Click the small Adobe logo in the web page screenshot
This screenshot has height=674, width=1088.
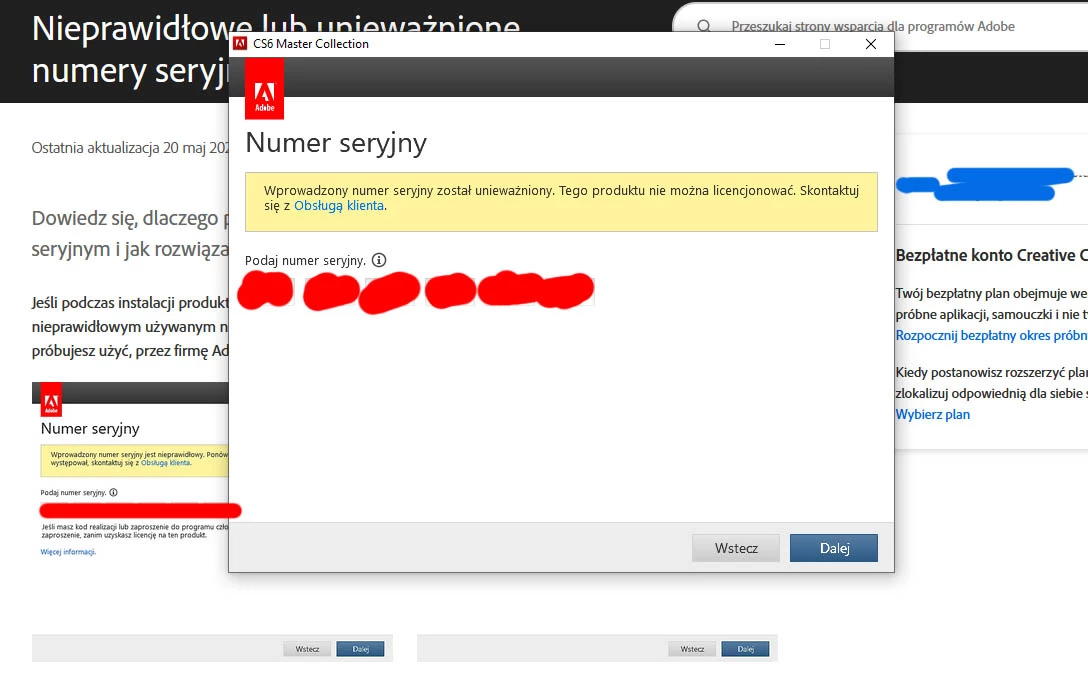tap(51, 399)
